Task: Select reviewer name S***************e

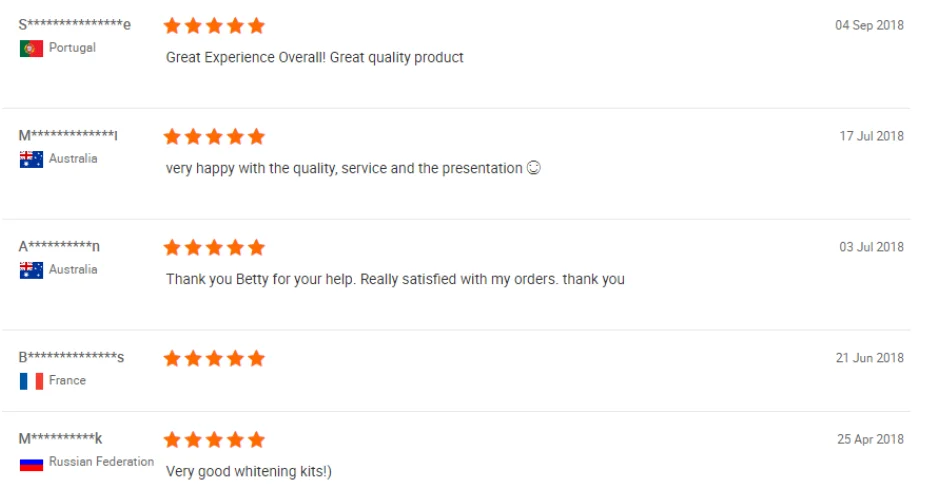Action: click(x=74, y=25)
